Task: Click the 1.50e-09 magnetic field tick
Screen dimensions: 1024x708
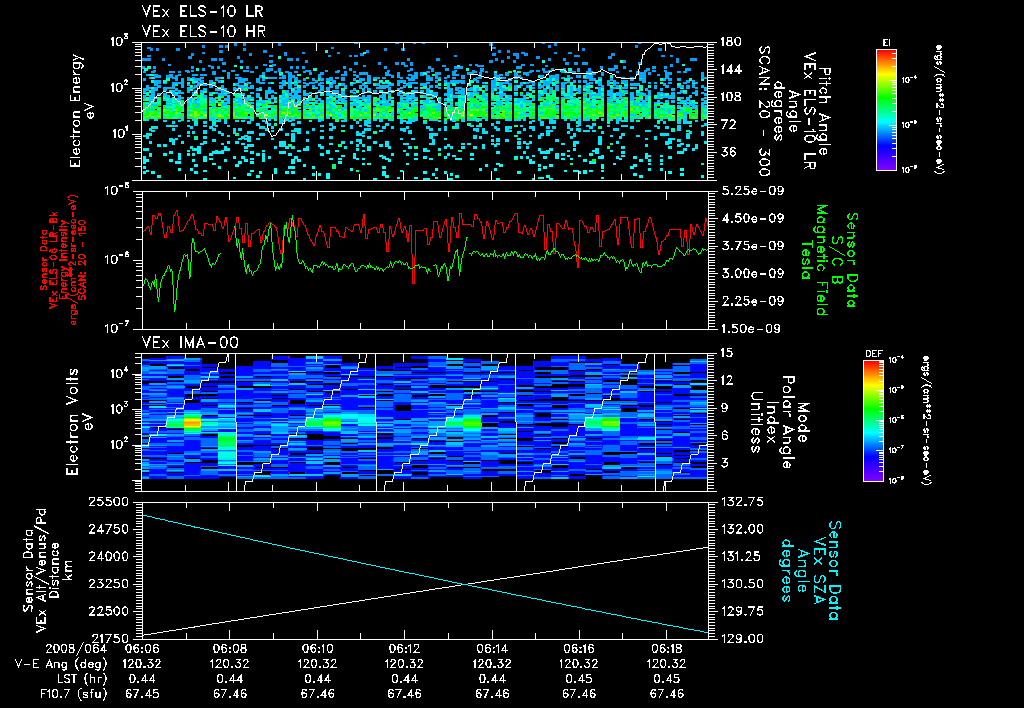Action: point(750,329)
